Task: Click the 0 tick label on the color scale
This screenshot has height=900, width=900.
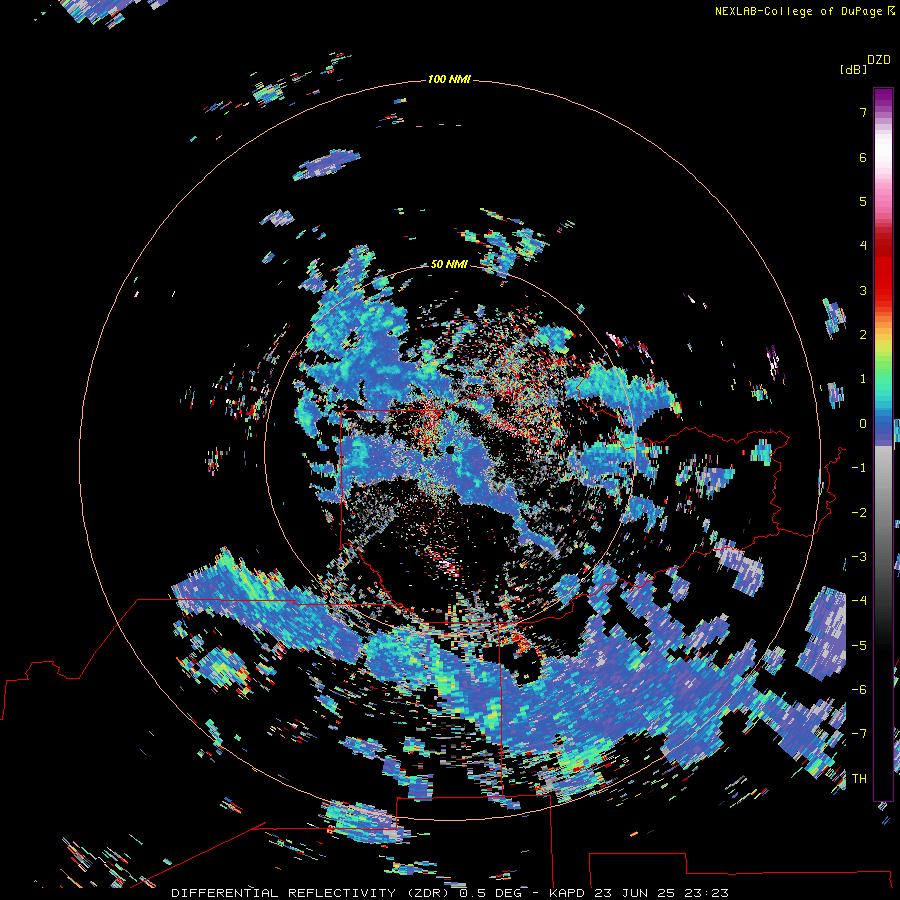Action: (x=863, y=424)
